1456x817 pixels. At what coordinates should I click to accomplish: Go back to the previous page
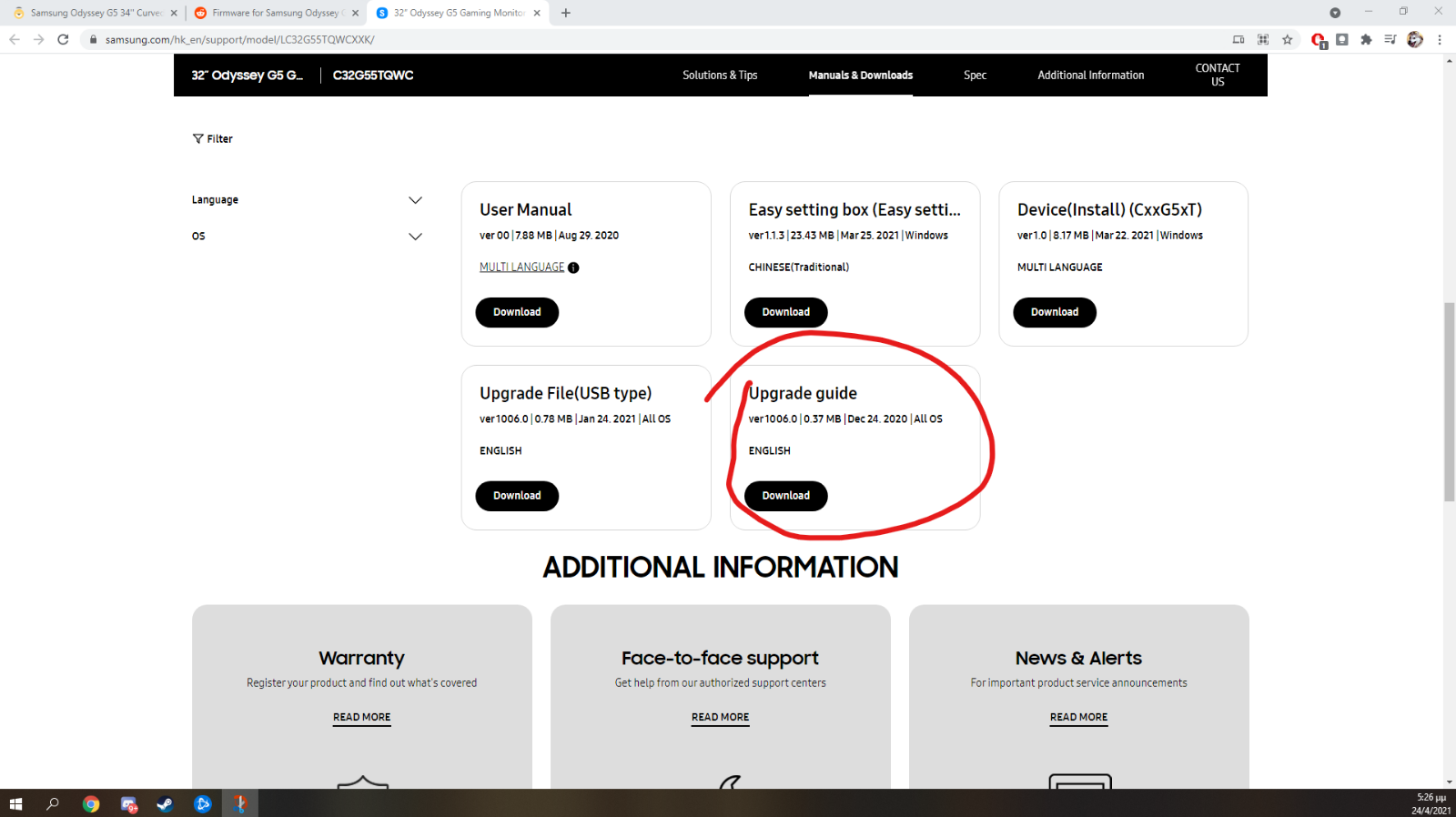tap(15, 39)
